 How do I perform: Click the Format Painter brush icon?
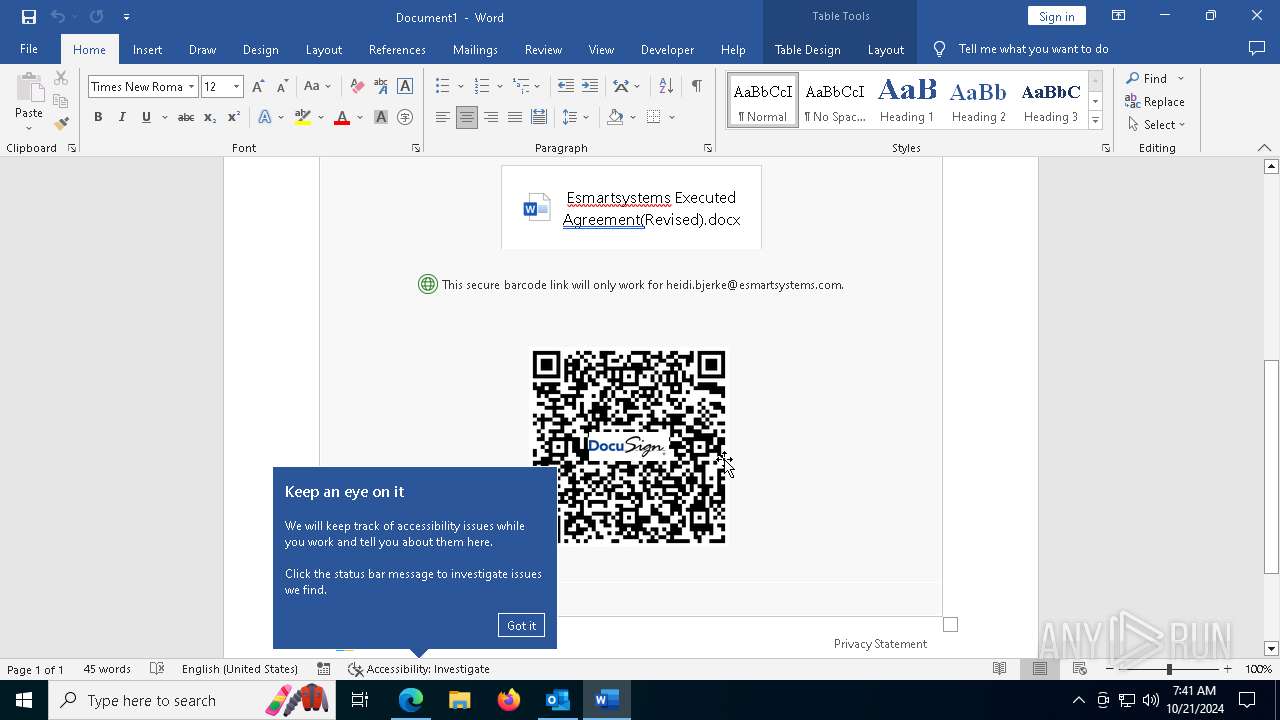pos(61,124)
